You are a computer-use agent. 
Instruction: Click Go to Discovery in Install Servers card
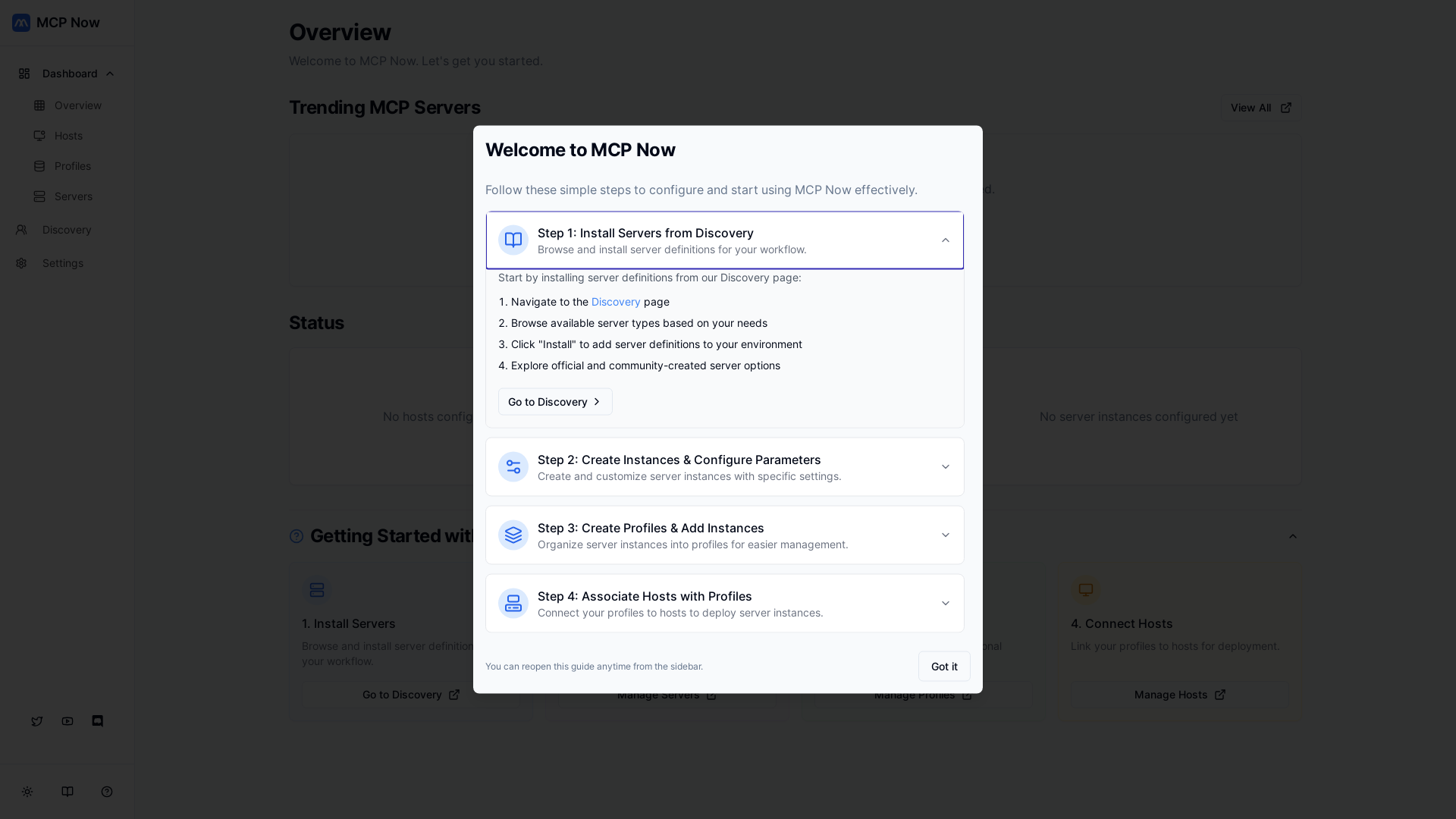tap(410, 695)
